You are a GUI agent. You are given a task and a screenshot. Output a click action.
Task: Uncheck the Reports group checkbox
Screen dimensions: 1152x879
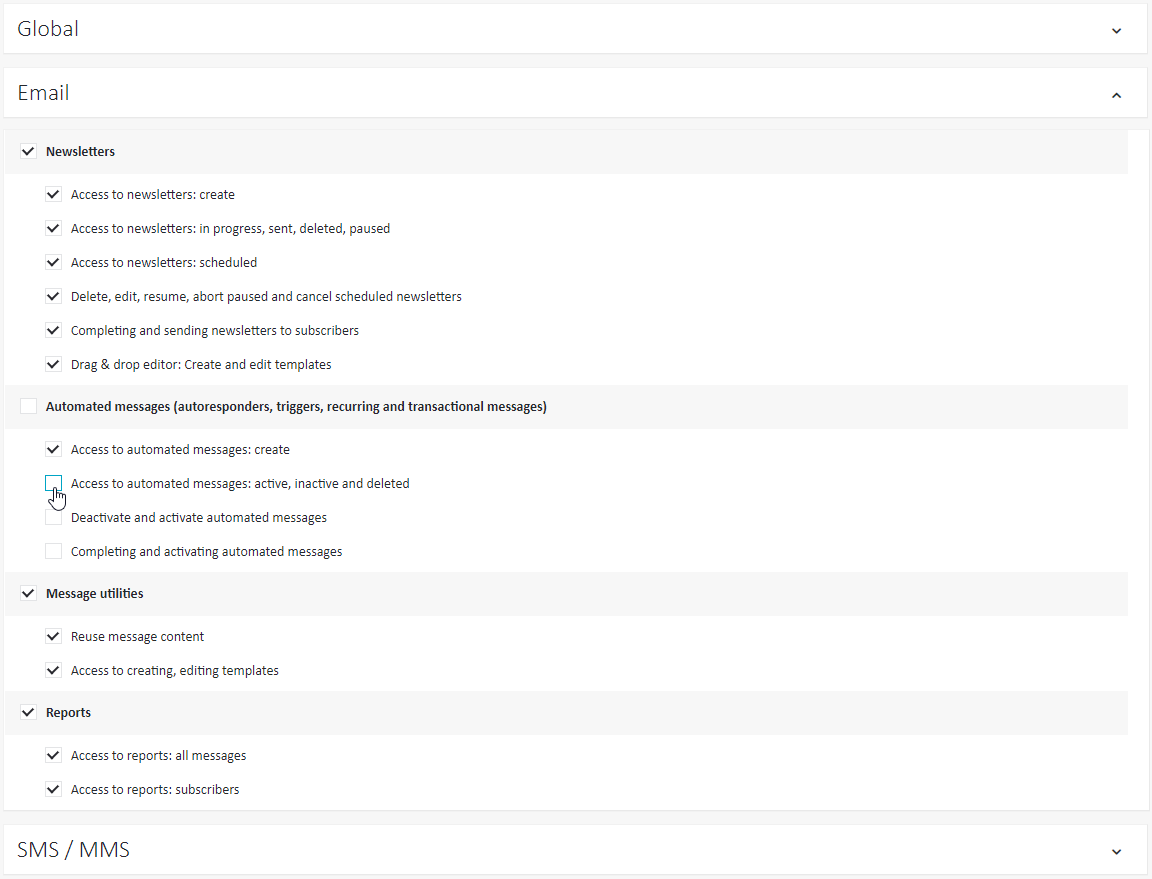(29, 712)
